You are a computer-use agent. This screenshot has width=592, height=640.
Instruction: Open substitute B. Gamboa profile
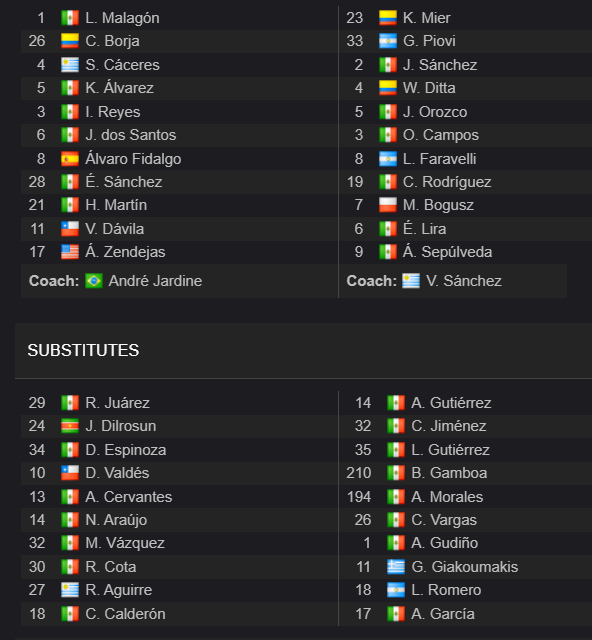pos(449,473)
